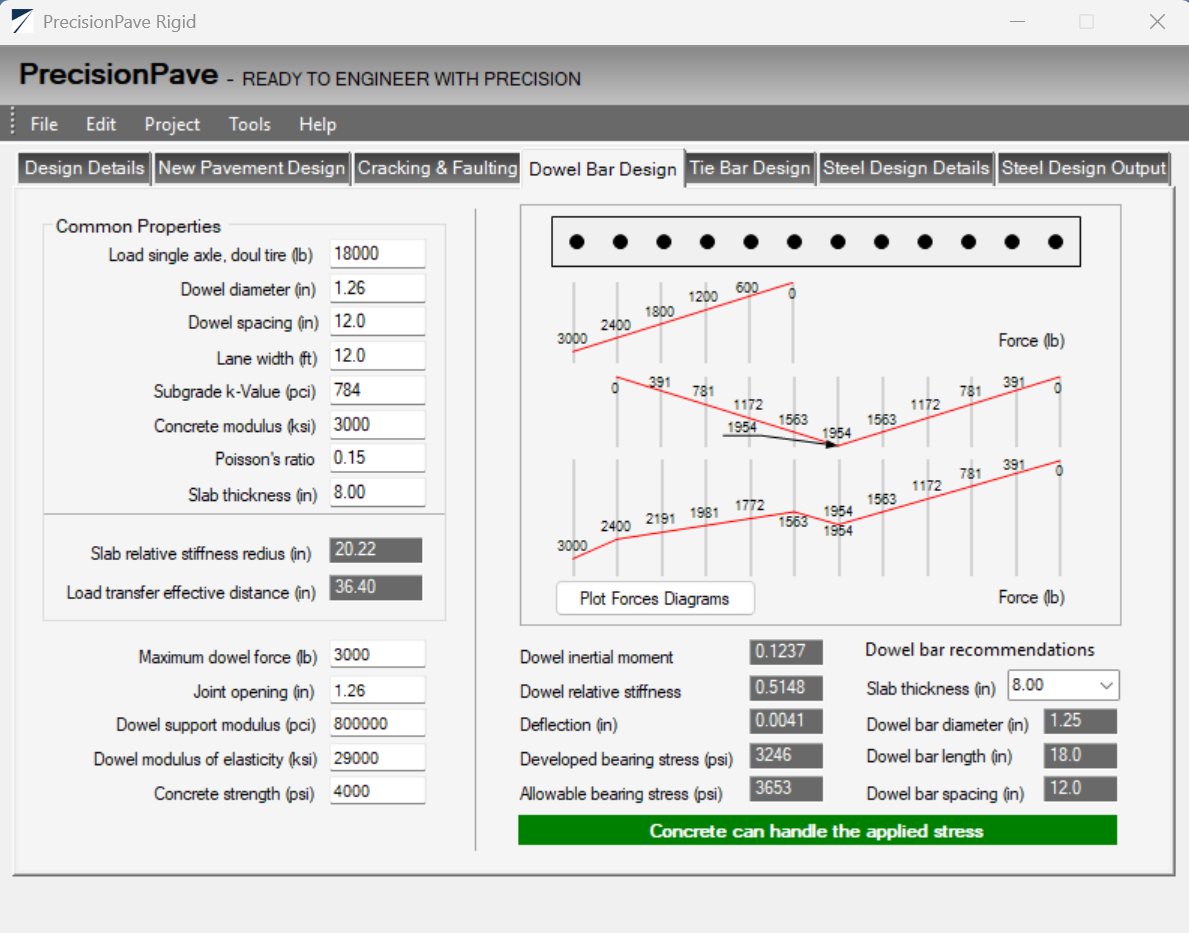Click the Load single axle input field
The image size is (1189, 933).
point(378,254)
